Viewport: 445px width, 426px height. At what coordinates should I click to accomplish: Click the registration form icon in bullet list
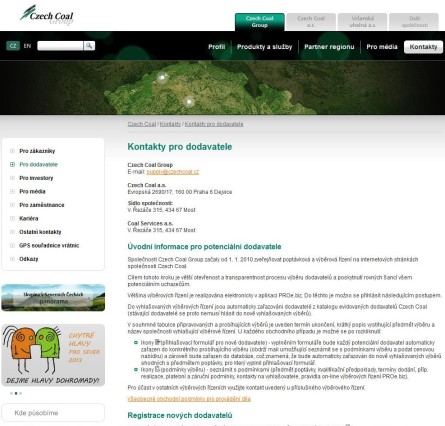point(157,342)
